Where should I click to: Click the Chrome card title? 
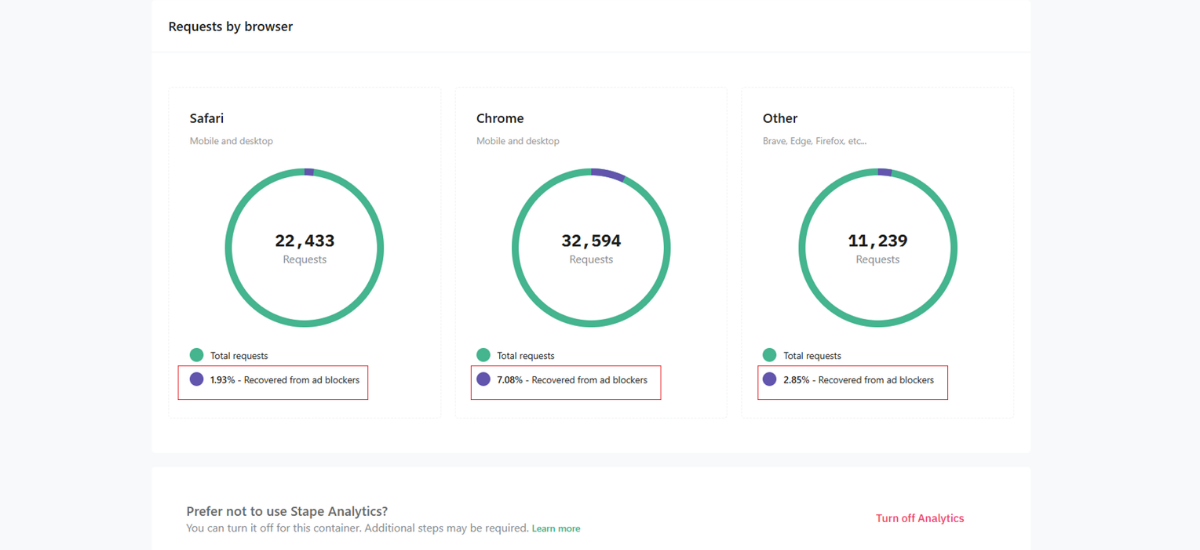coord(500,118)
